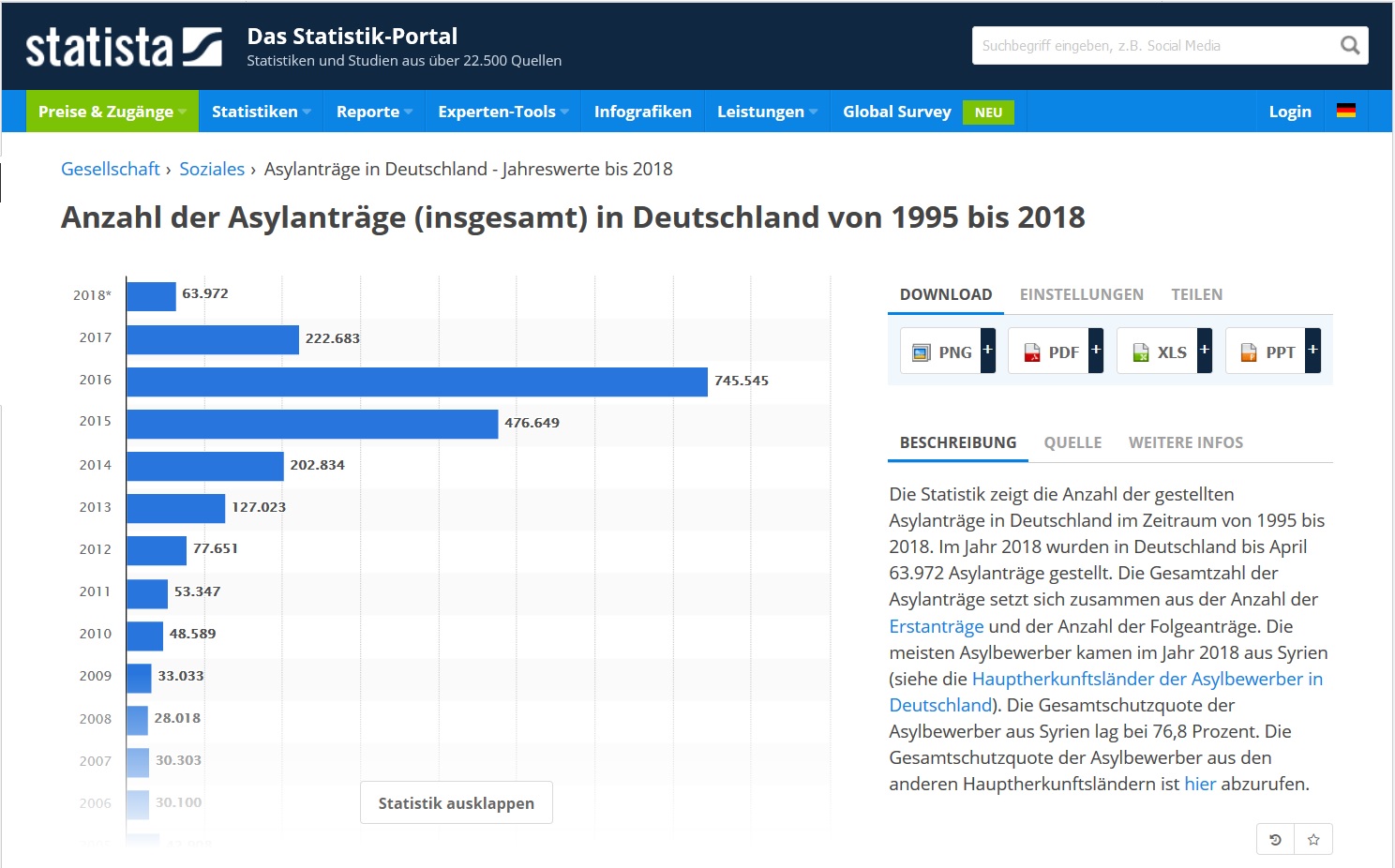The width and height of the screenshot is (1395, 868).
Task: Click the green NEU badge
Action: (988, 112)
